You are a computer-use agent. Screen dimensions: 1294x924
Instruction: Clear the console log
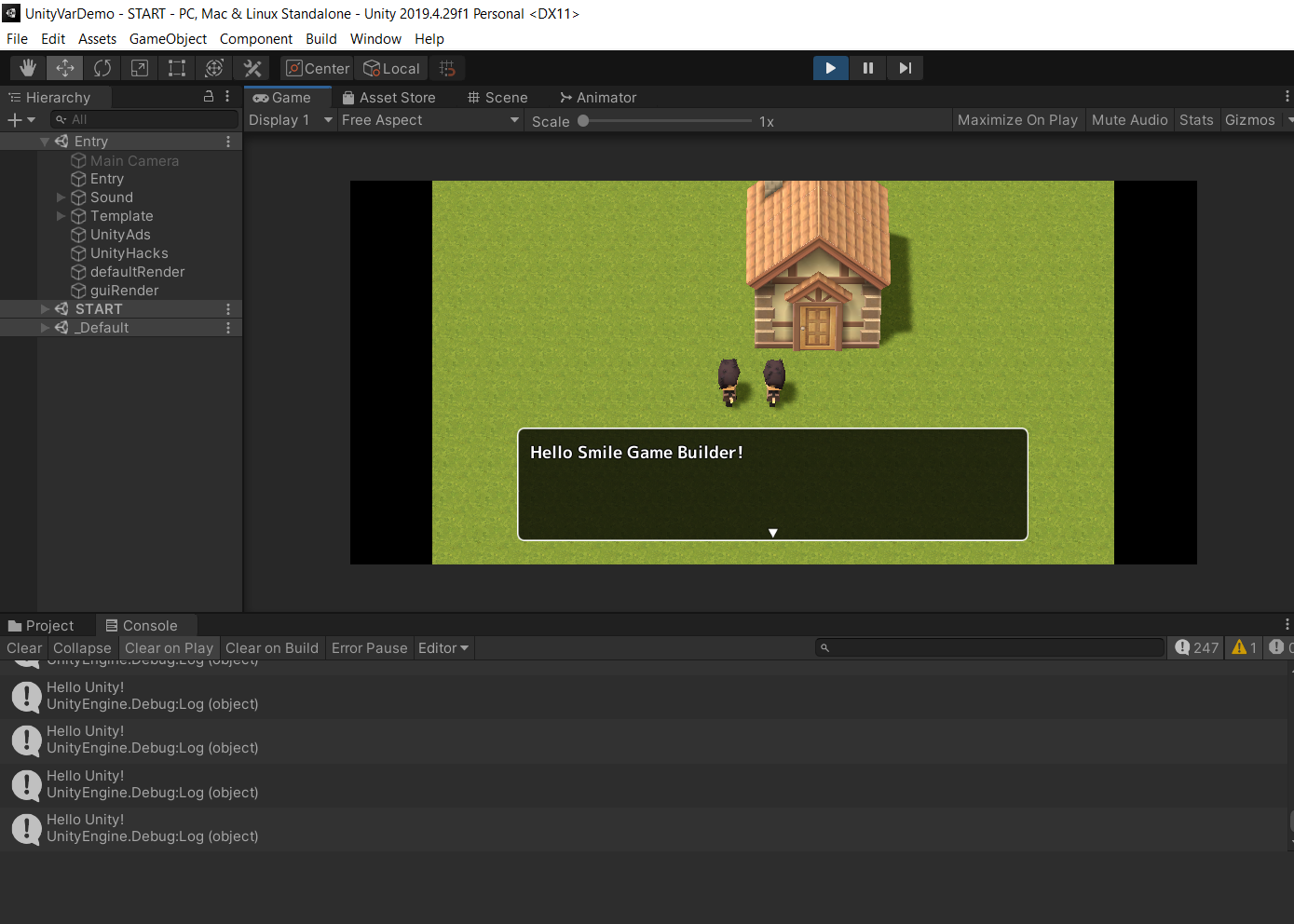click(24, 648)
